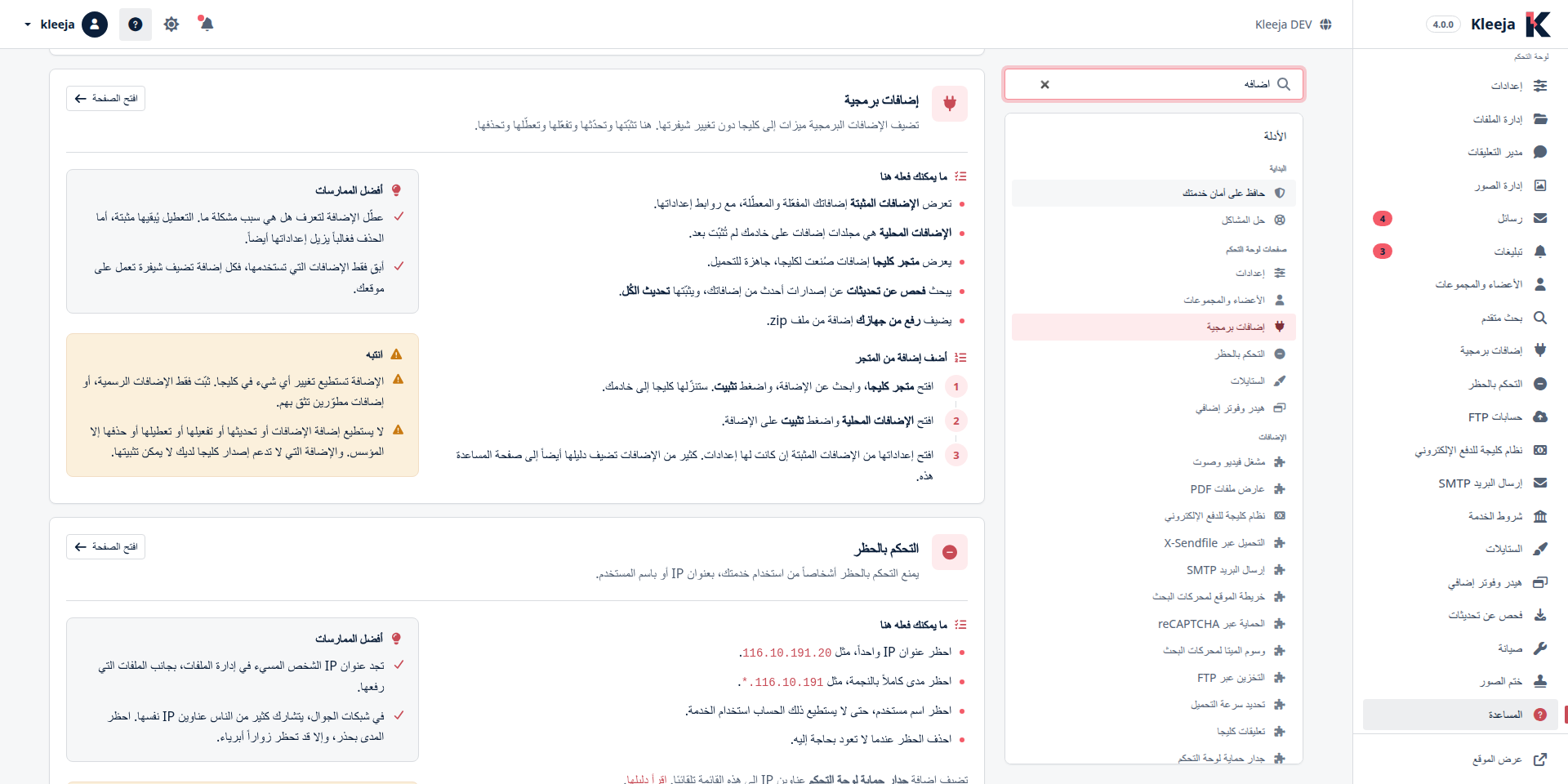The image size is (1568, 784).
Task: Open إضافات برمجية plug icon in main sidebar
Action: tap(1540, 350)
